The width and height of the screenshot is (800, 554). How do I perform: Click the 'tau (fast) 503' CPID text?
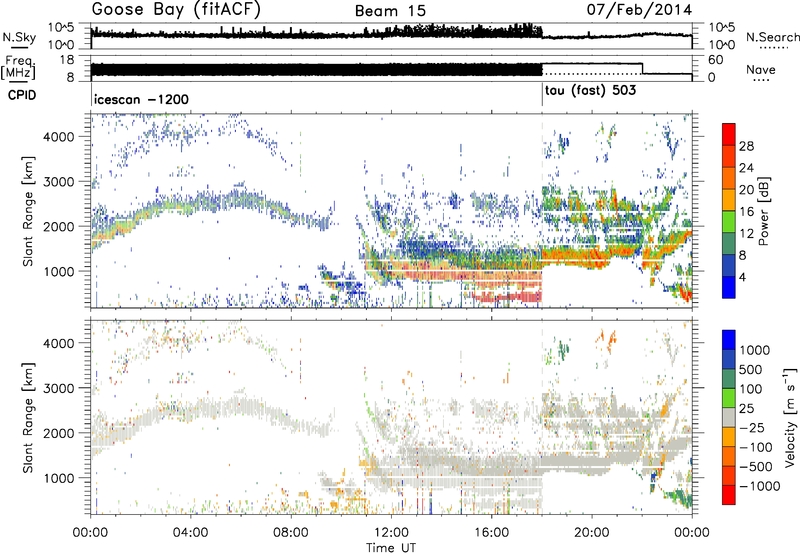[590, 91]
